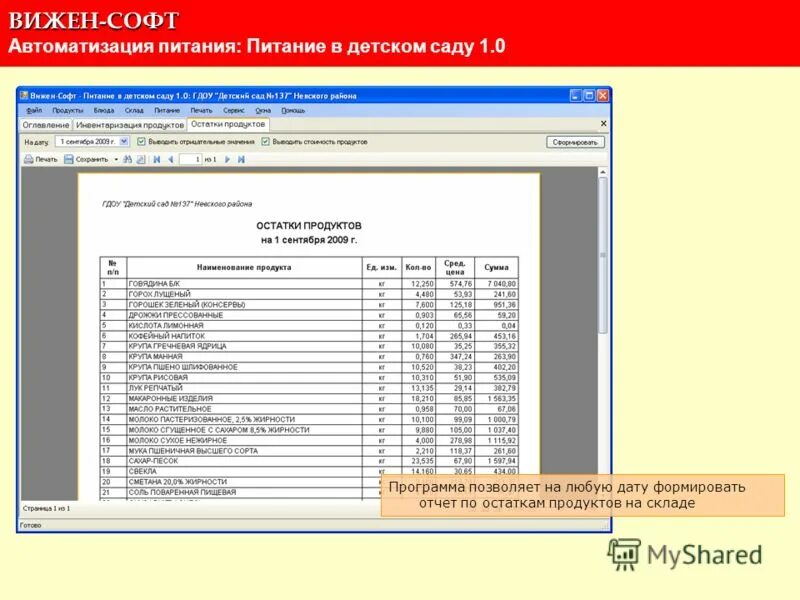The width and height of the screenshot is (800, 600).
Task: Click the Сформировать button
Action: 575,142
